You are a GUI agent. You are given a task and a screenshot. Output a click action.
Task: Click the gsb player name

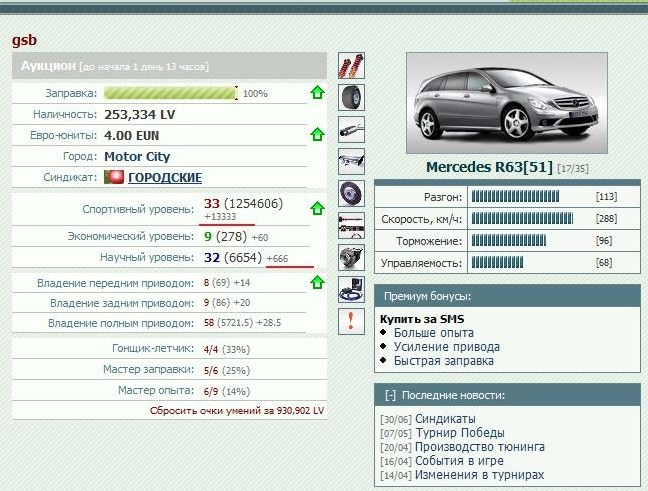[x=24, y=41]
